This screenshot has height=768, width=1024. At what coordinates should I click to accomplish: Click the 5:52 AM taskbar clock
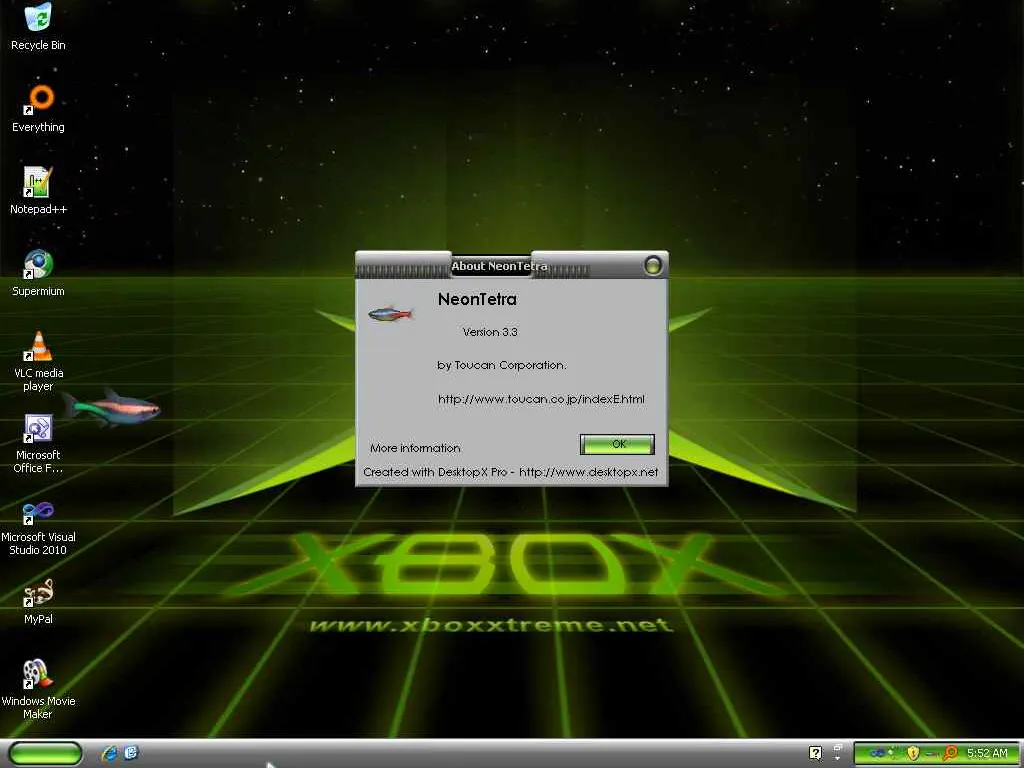[x=987, y=753]
